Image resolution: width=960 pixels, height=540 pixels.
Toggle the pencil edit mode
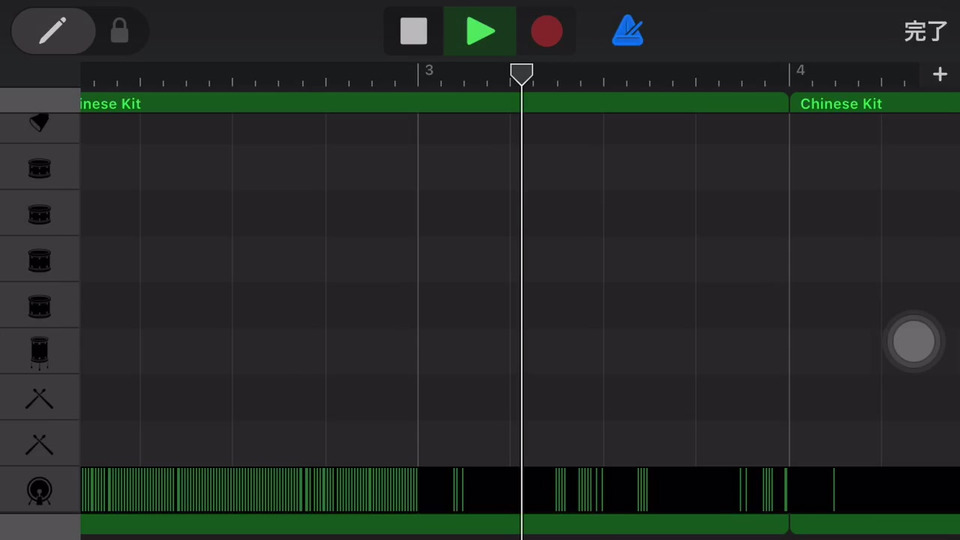pyautogui.click(x=53, y=31)
